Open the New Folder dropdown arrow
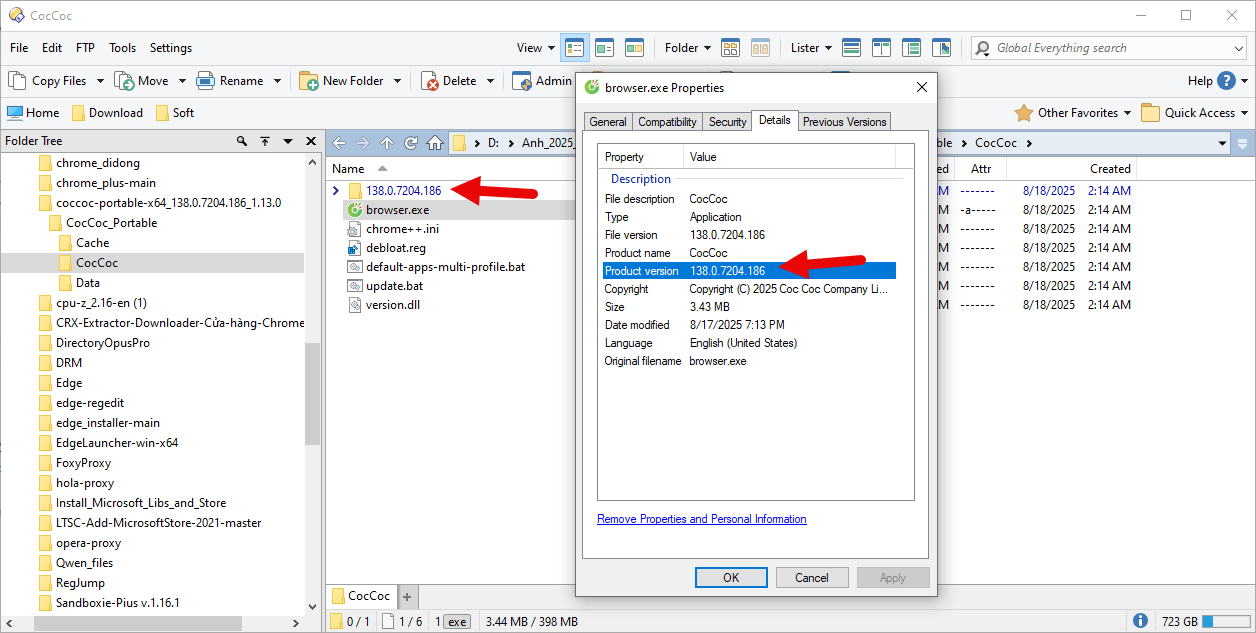1256x633 pixels. [397, 81]
